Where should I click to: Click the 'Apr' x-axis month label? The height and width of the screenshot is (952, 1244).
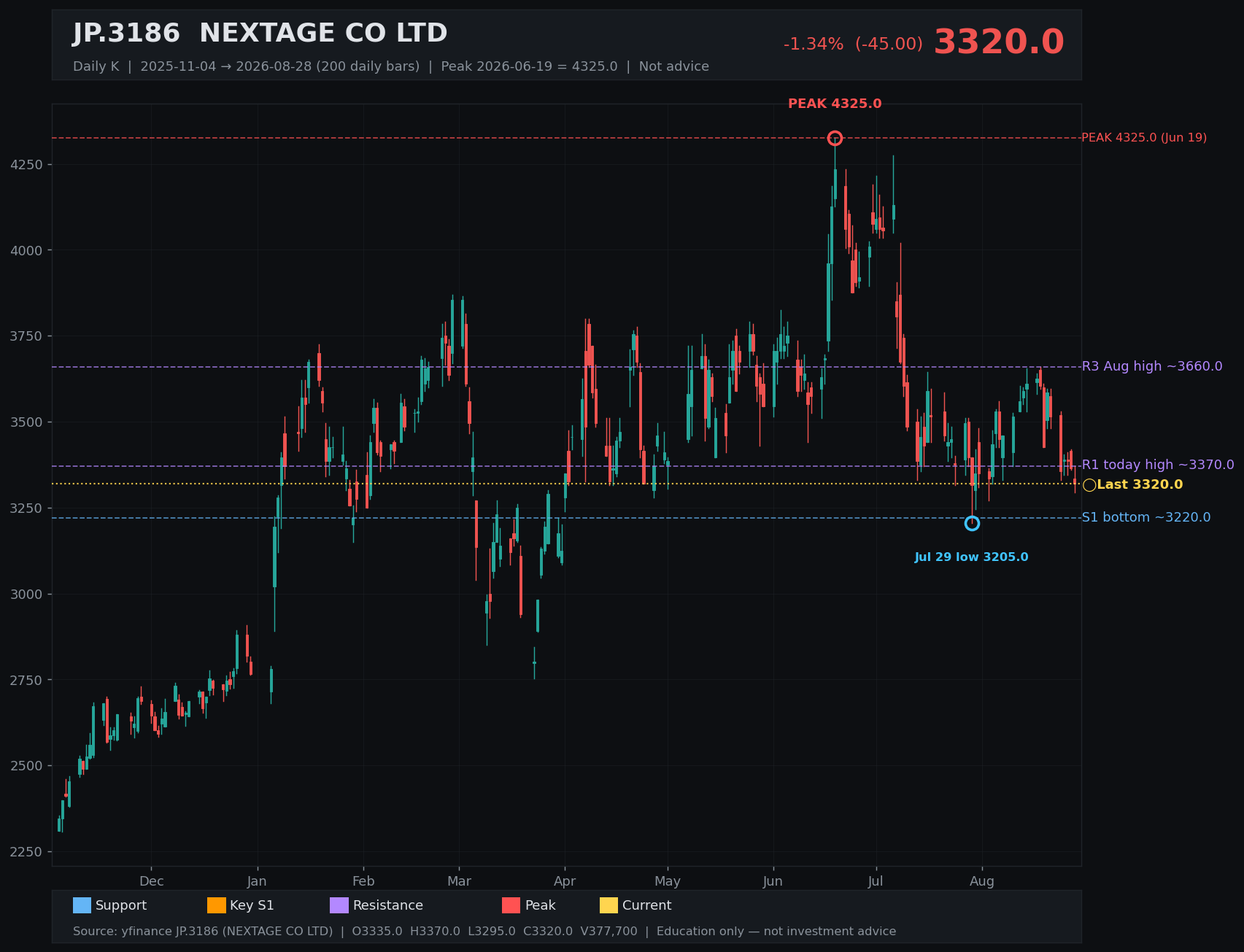[565, 881]
